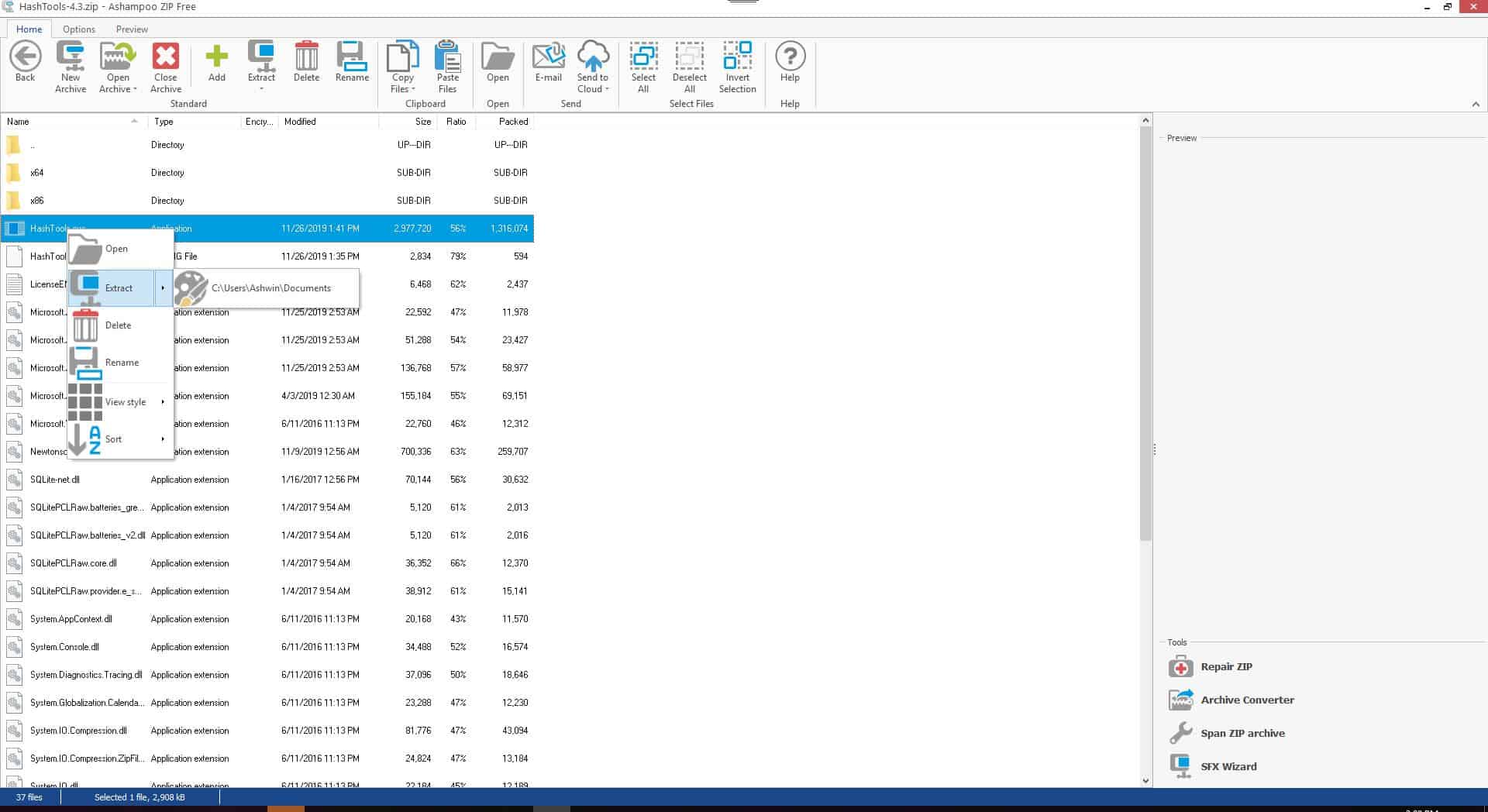Extract to C:\Users\Ashwin\Documents
The height and width of the screenshot is (812, 1488).
[x=267, y=288]
